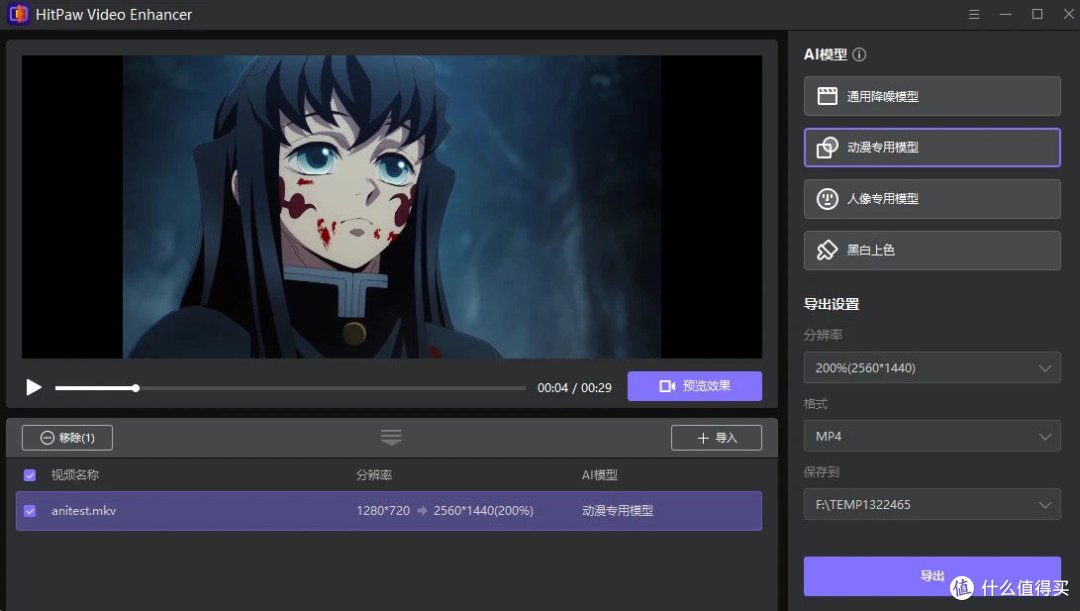Click the HitPaw app logo icon
Viewport: 1080px width, 611px height.
click(x=18, y=14)
